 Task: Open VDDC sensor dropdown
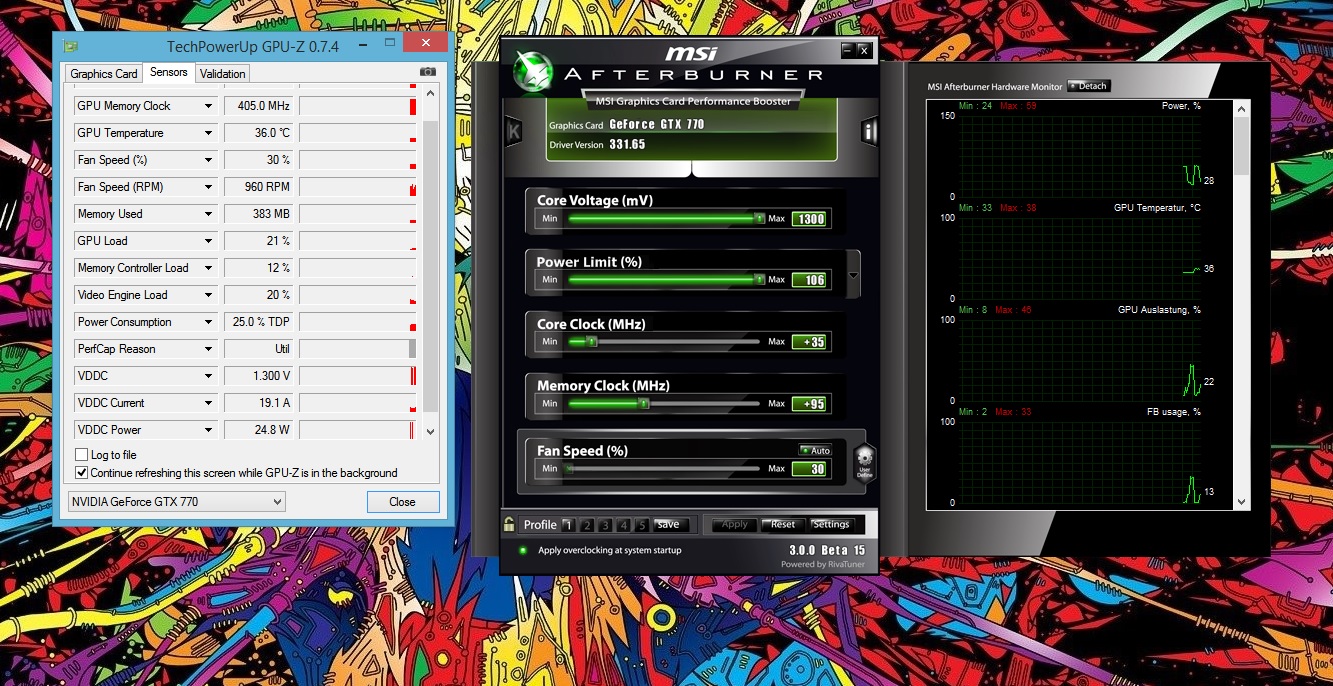[209, 376]
